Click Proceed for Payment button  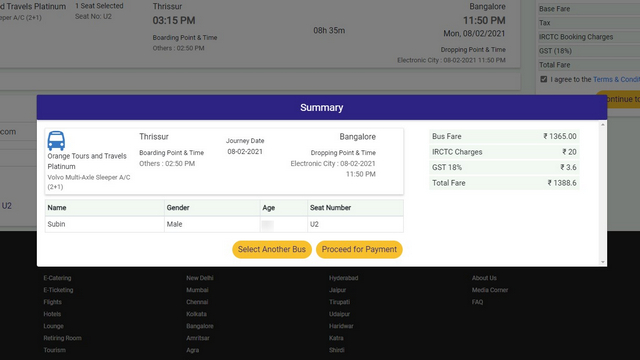(x=359, y=249)
